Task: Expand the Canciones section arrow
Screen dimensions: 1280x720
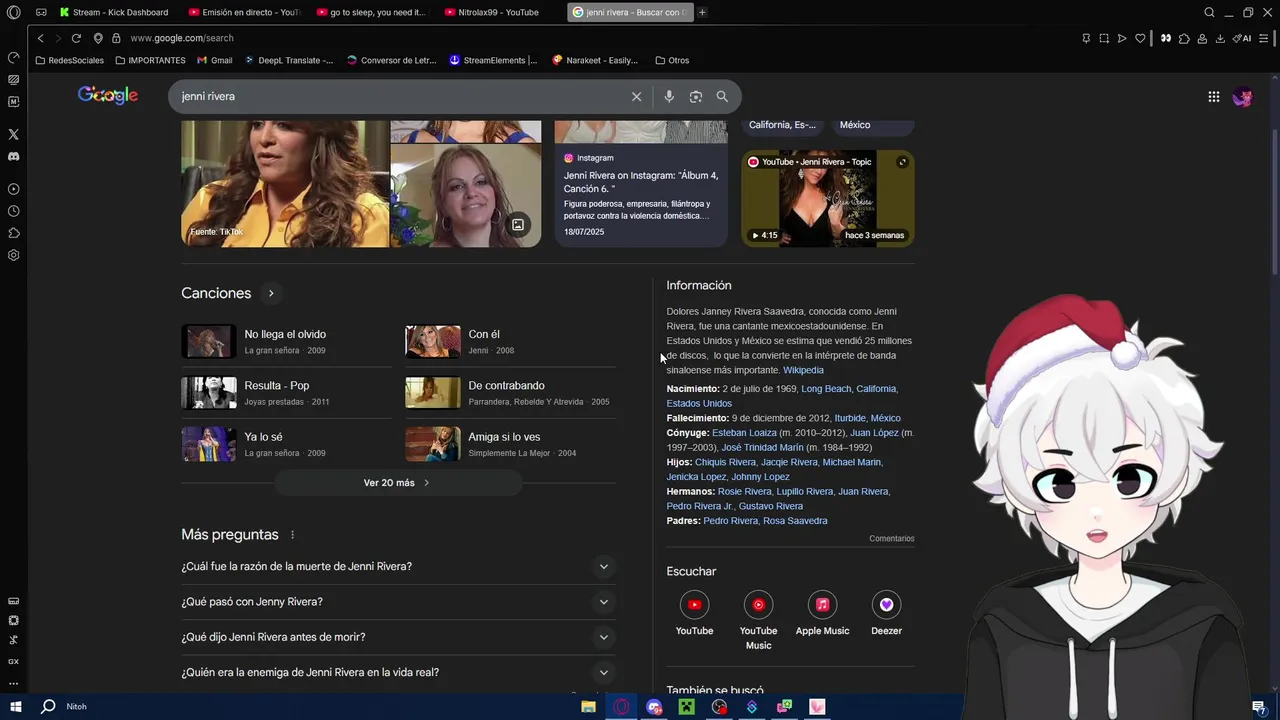Action: click(271, 293)
